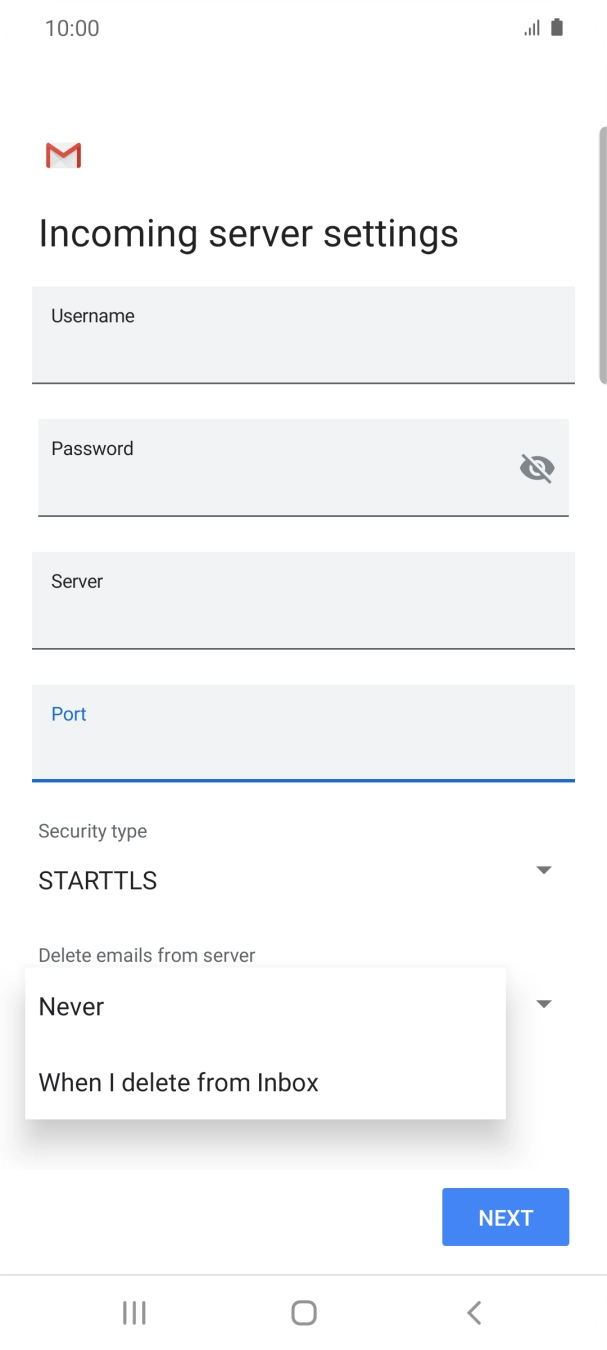The height and width of the screenshot is (1350, 607).
Task: Click the battery icon in status bar
Action: (554, 27)
